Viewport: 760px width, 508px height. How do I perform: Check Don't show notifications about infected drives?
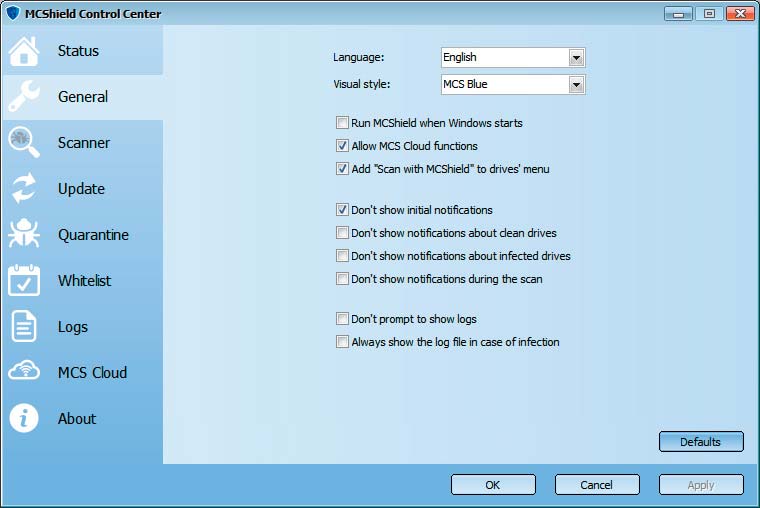[x=342, y=255]
